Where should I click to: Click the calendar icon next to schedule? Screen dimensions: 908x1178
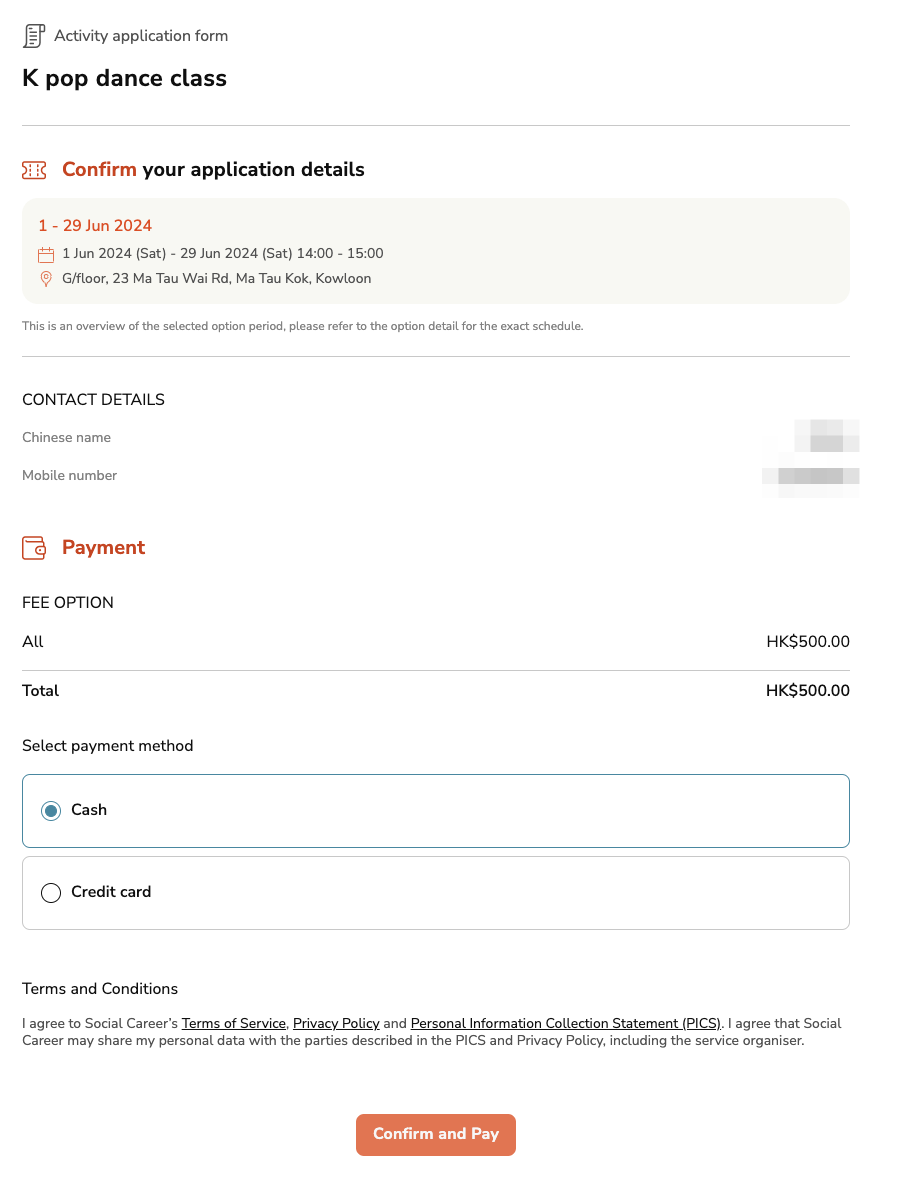click(46, 255)
